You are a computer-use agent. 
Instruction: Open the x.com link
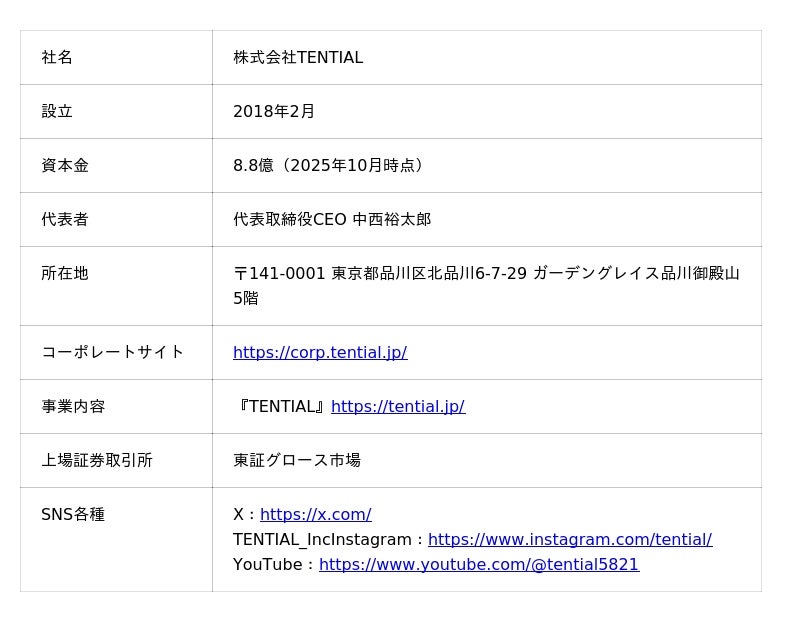tap(315, 514)
